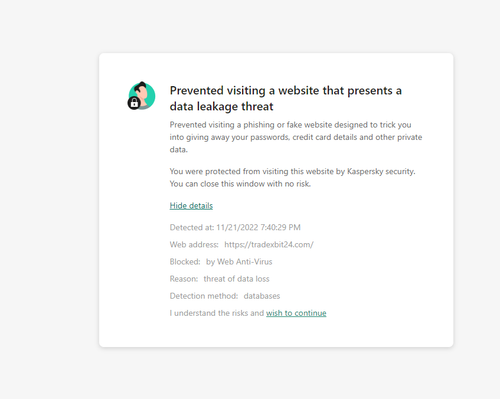Click the 'Detection method: databases' line

point(225,296)
